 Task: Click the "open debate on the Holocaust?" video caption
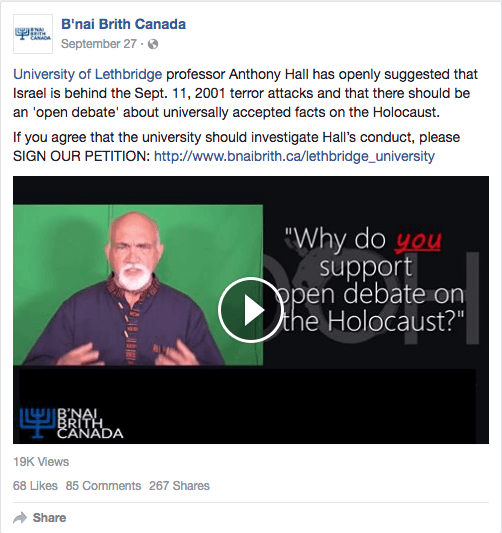point(369,307)
